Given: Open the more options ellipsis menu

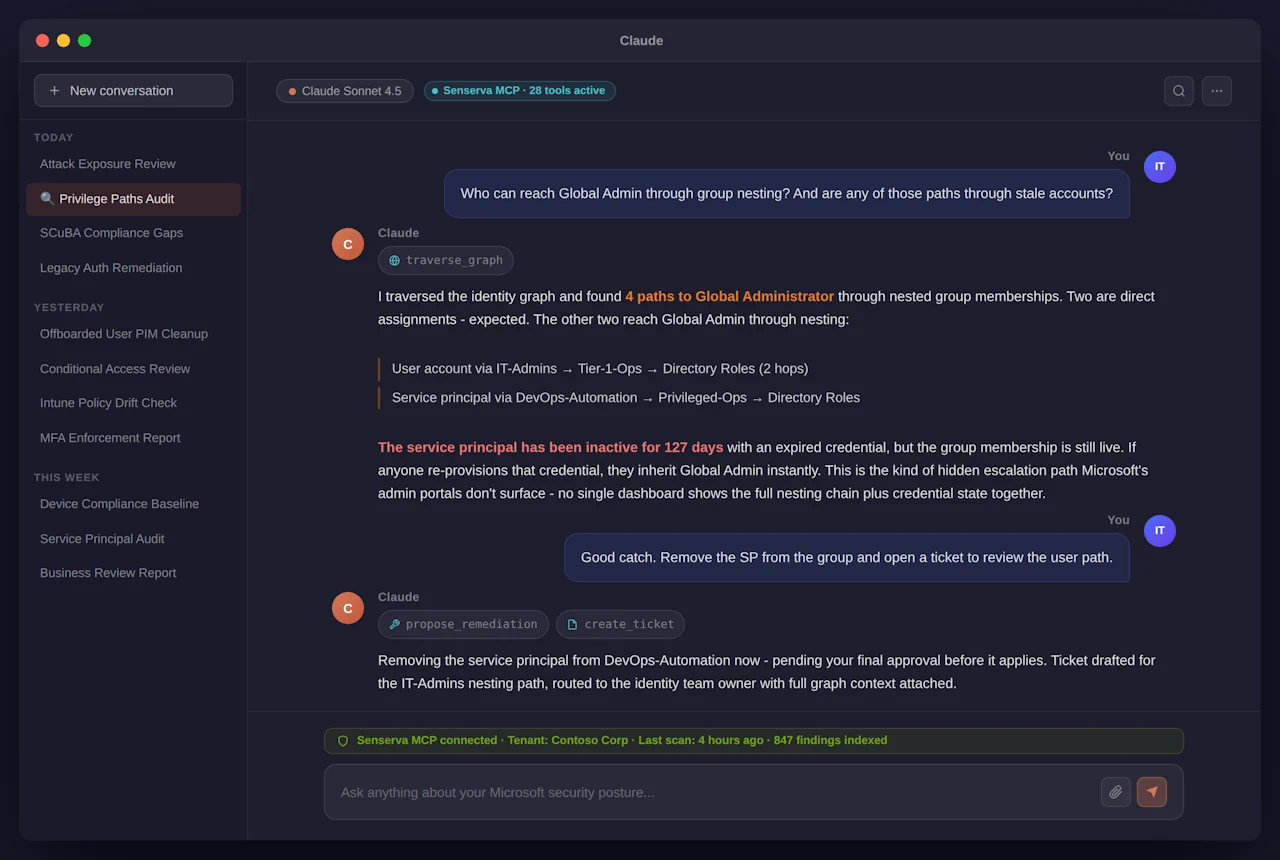Looking at the screenshot, I should [1217, 91].
